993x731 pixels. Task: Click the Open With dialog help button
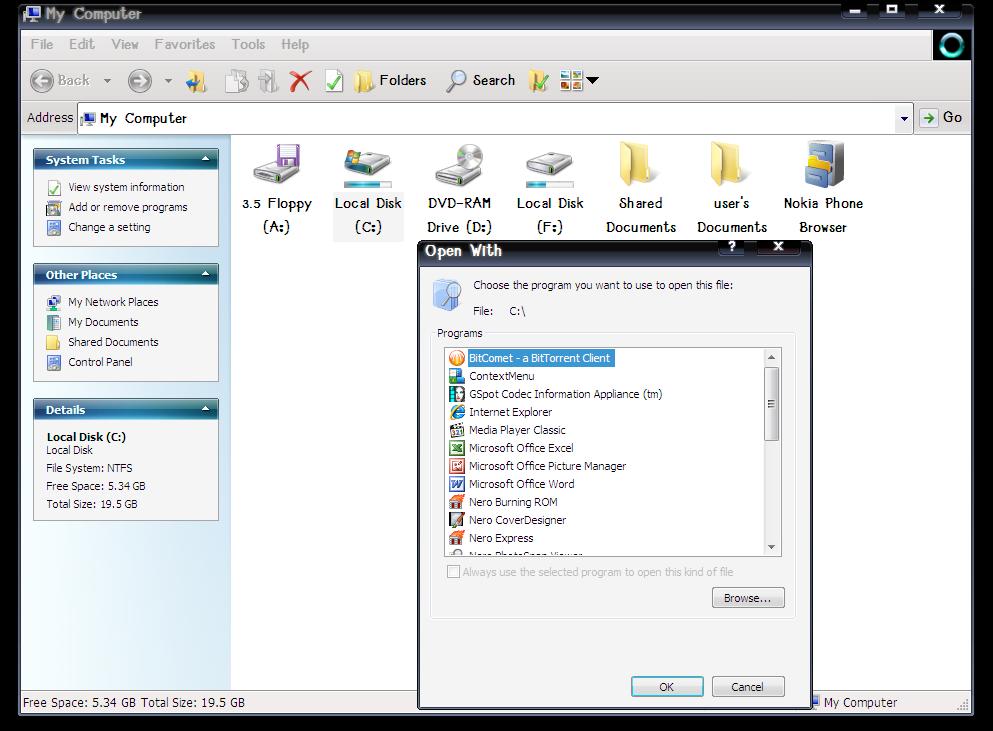(733, 247)
